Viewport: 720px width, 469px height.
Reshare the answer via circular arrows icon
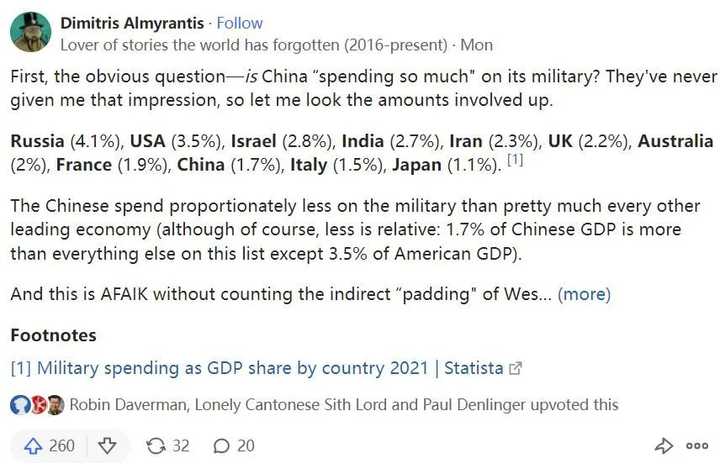point(156,446)
